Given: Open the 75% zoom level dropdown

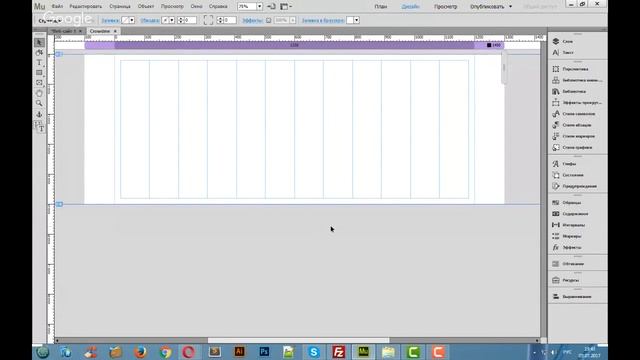Looking at the screenshot, I should (259, 7).
